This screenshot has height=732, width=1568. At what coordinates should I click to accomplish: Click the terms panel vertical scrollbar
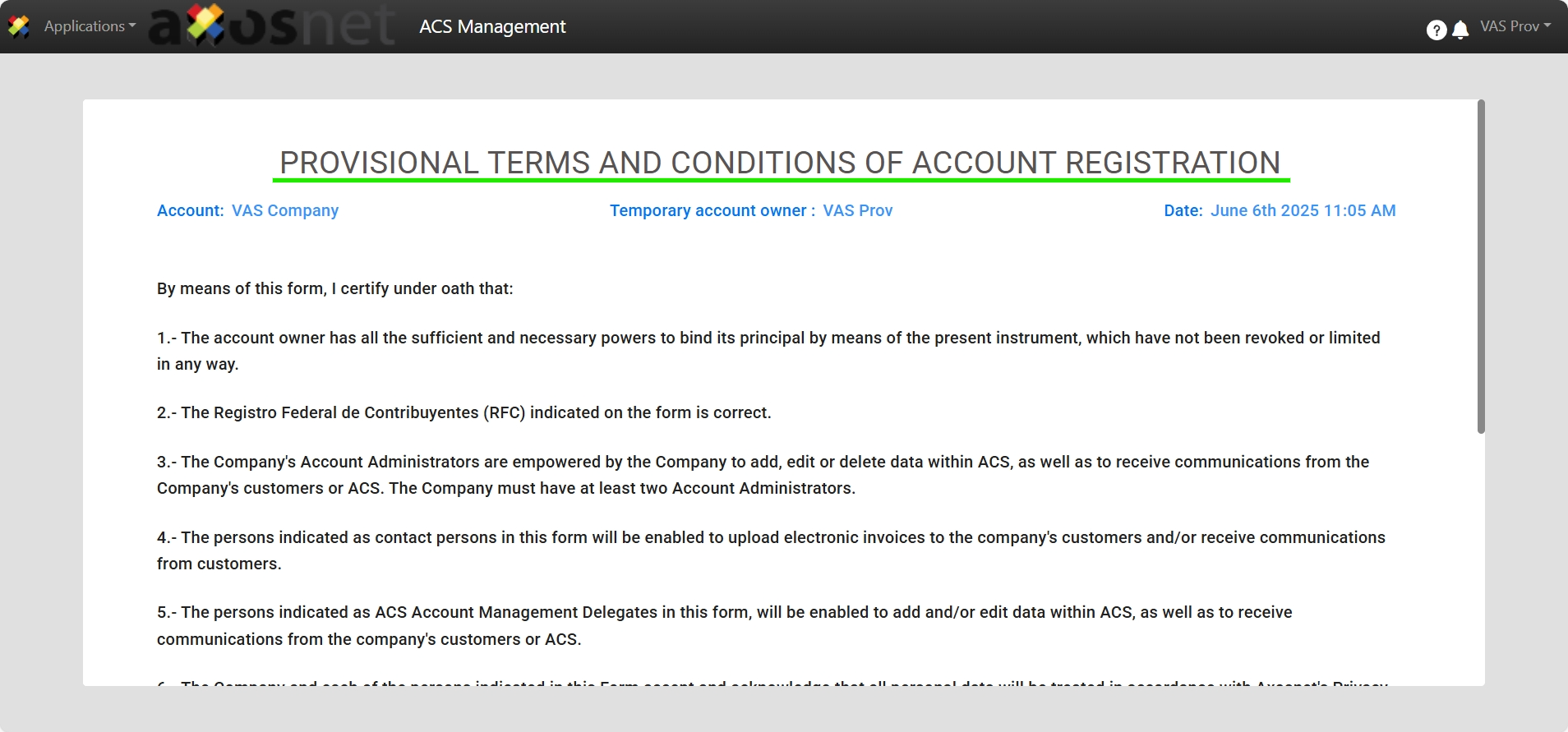[1481, 267]
